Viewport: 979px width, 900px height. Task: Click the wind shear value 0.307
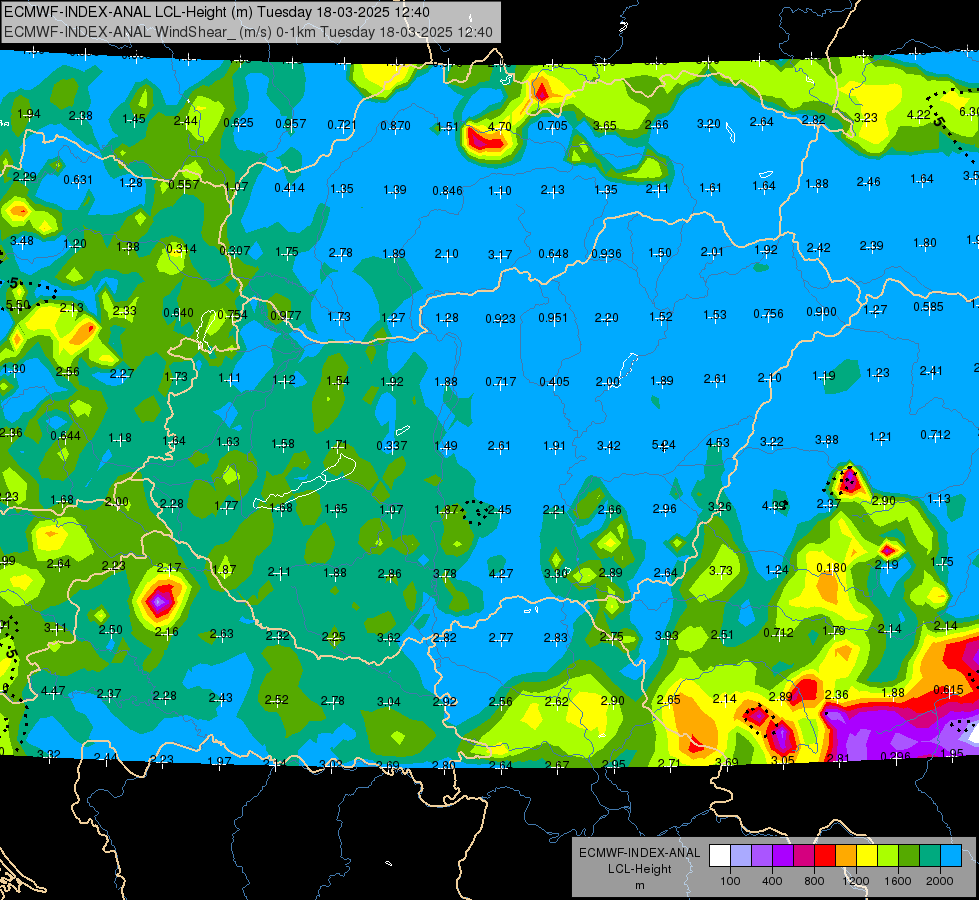coord(235,250)
